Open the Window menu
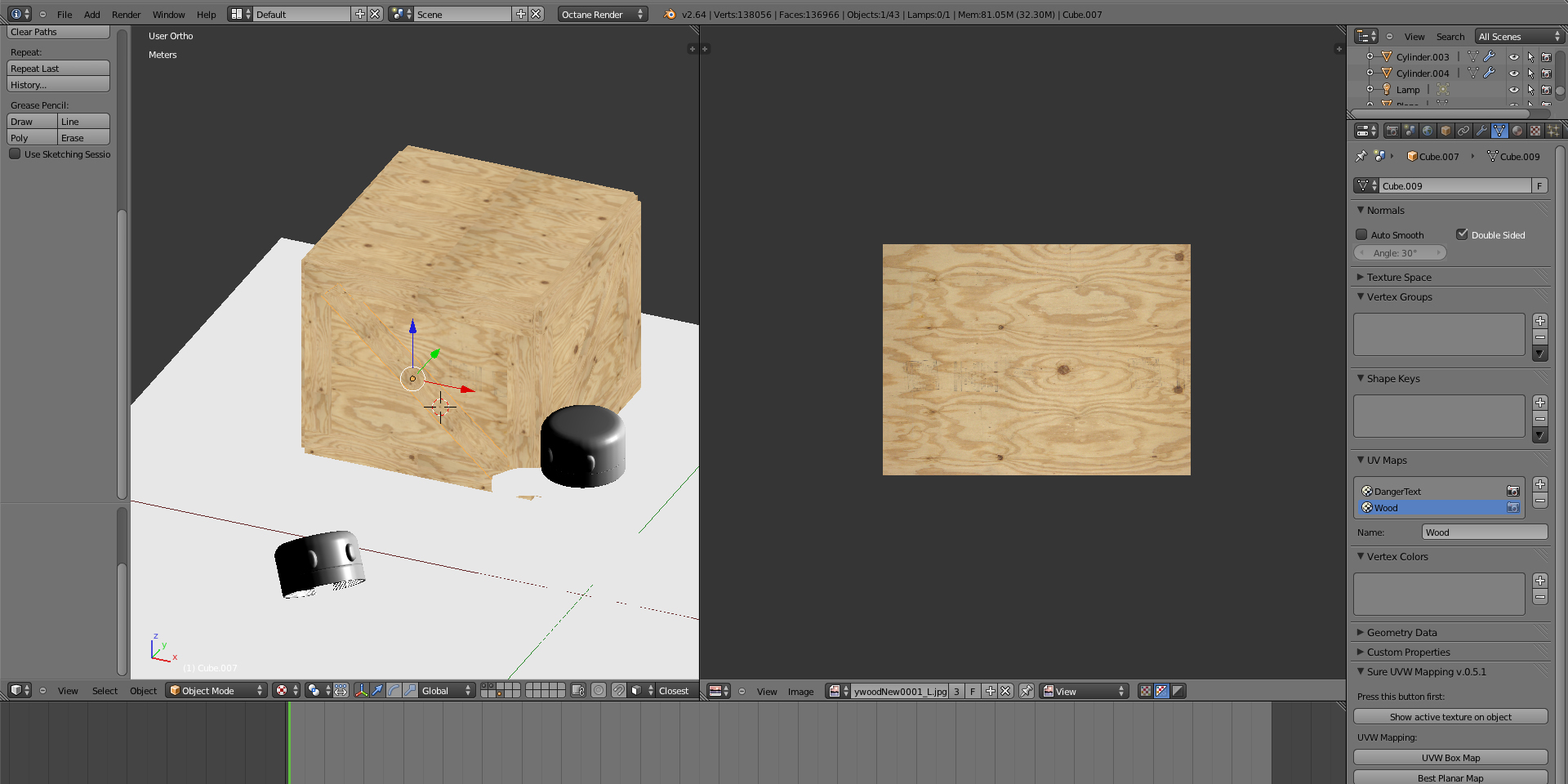Viewport: 1568px width, 784px height. coord(169,14)
